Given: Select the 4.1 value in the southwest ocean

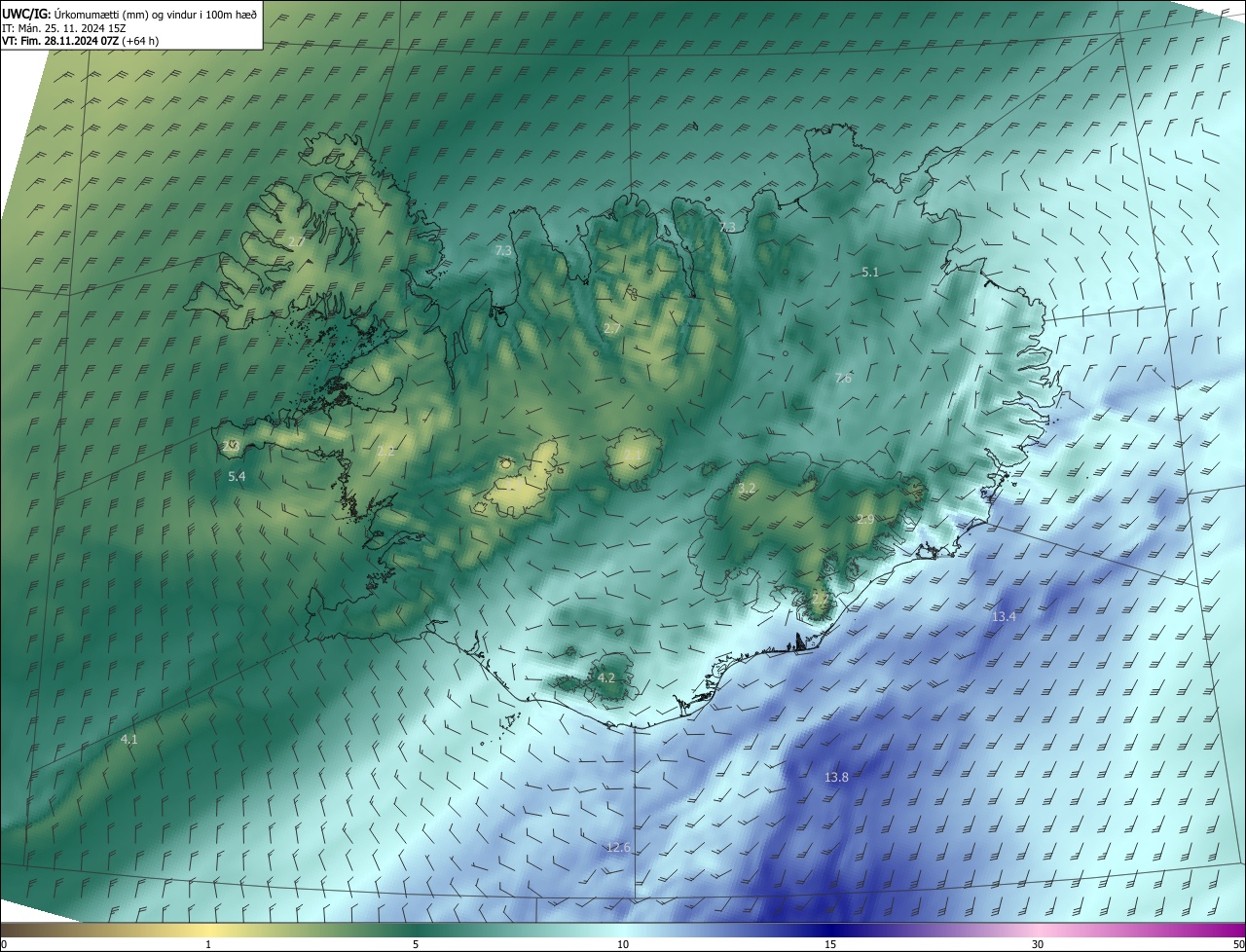Looking at the screenshot, I should pyautogui.click(x=128, y=740).
